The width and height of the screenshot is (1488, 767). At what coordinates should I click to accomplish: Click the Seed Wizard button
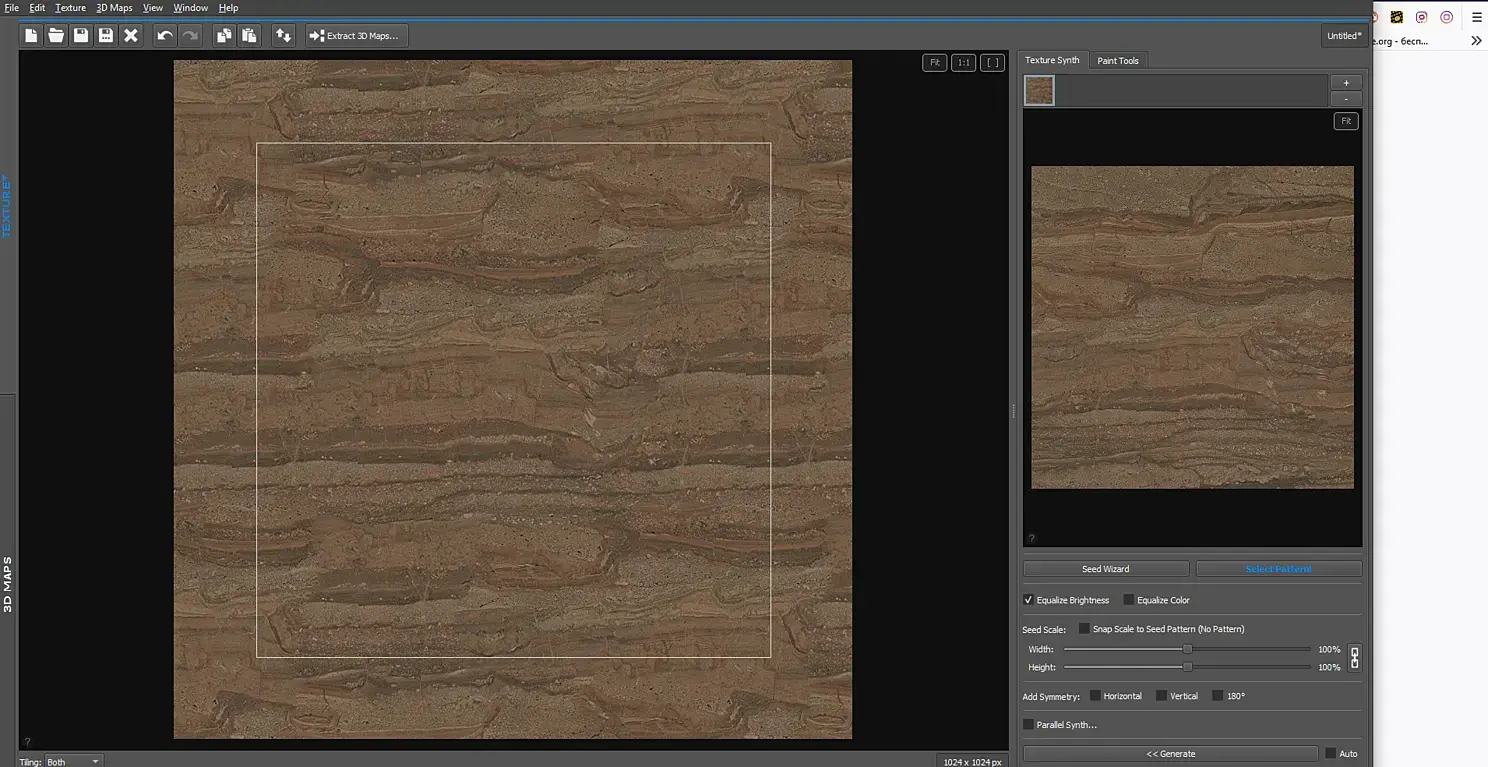(1105, 569)
